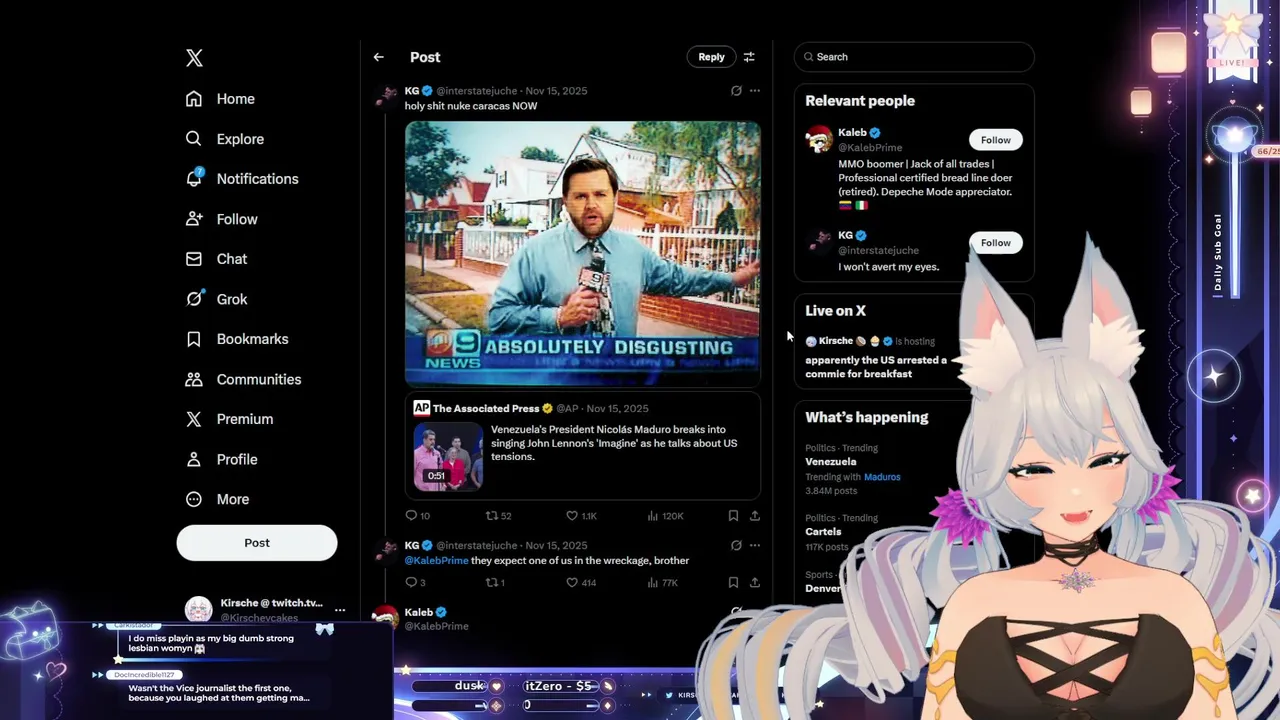Screen dimensions: 1280x720
Task: Open Explore page in sidebar
Action: [224, 139]
